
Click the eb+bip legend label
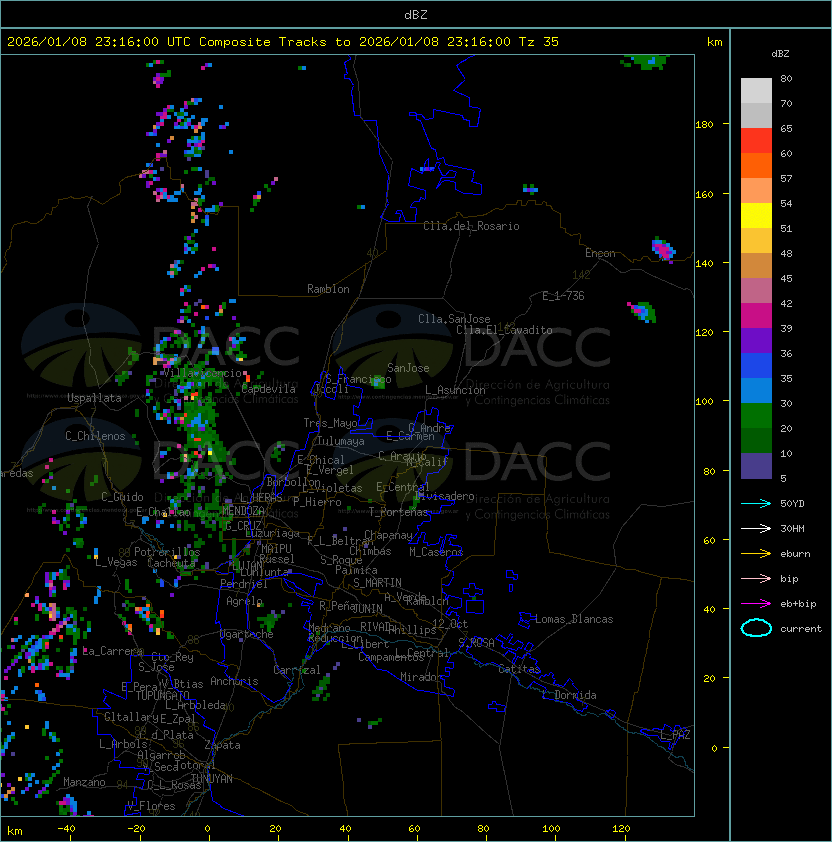[798, 604]
